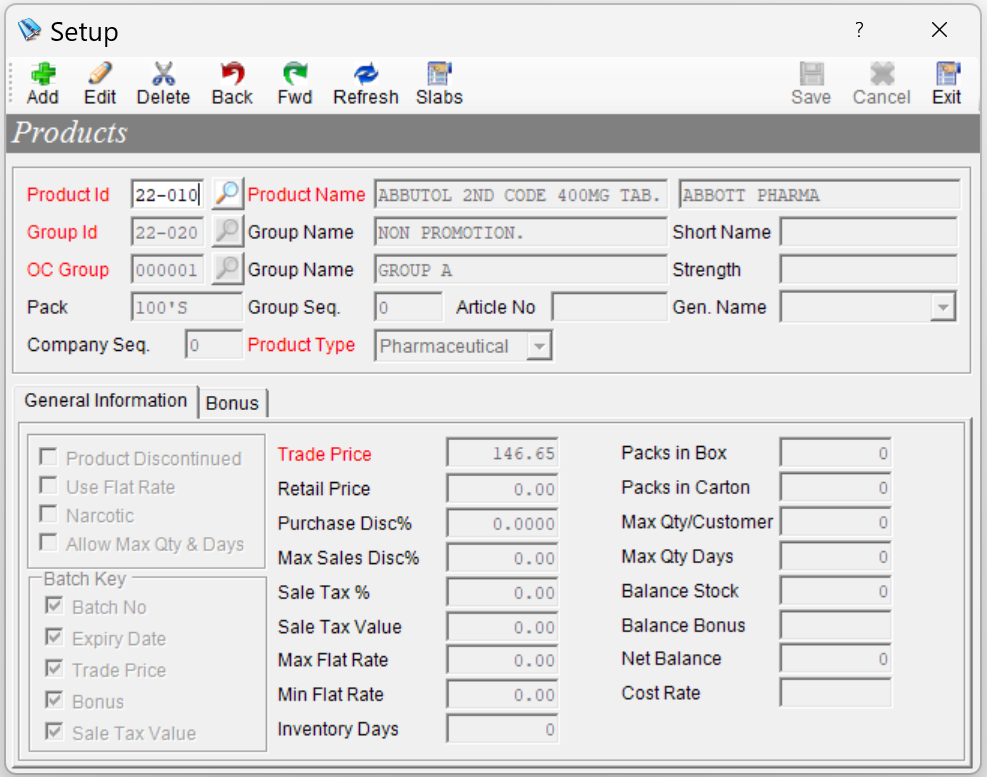Toggle Sale Tax Value batch key checkbox
This screenshot has height=777, width=987.
pyautogui.click(x=54, y=732)
